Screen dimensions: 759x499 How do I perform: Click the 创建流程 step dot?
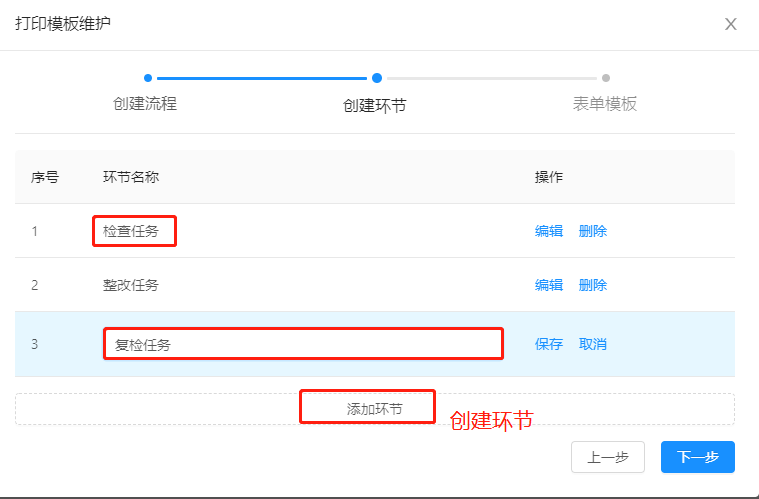tap(148, 78)
